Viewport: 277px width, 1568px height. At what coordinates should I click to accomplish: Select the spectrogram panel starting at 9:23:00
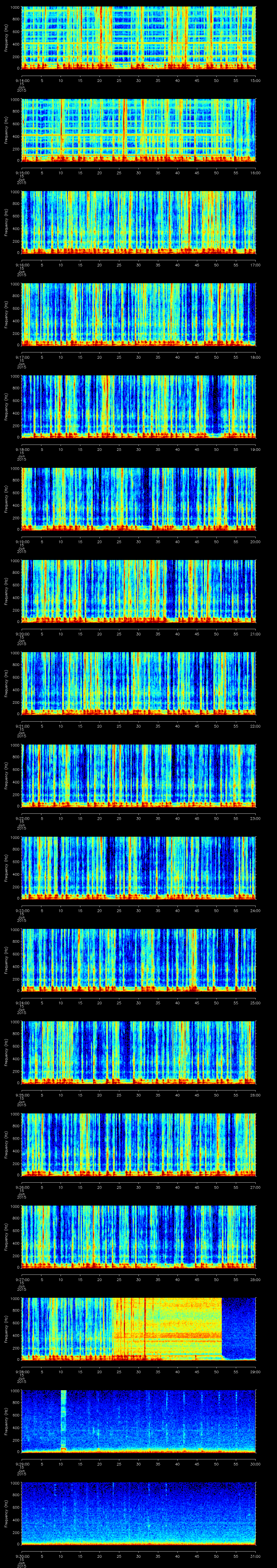pyautogui.click(x=138, y=868)
